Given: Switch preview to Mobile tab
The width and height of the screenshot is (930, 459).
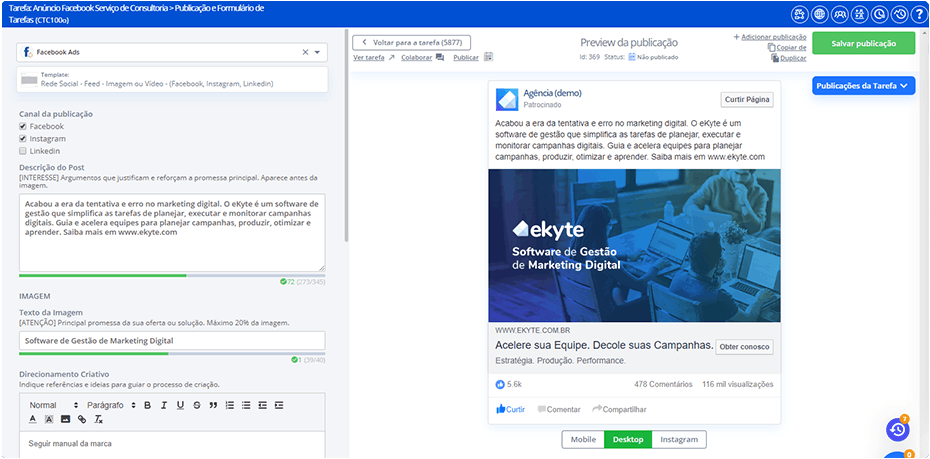Looking at the screenshot, I should [x=583, y=439].
